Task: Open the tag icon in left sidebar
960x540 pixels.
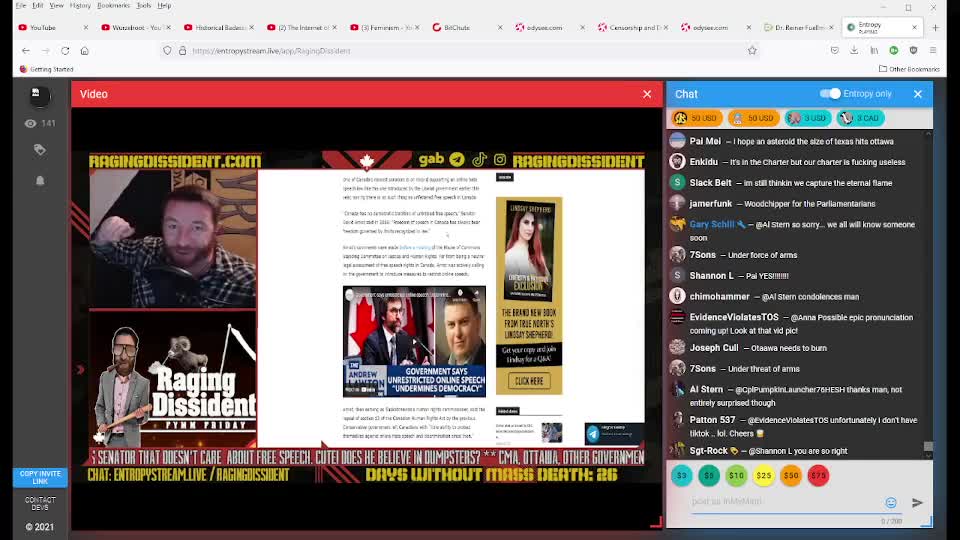Action: pos(40,150)
